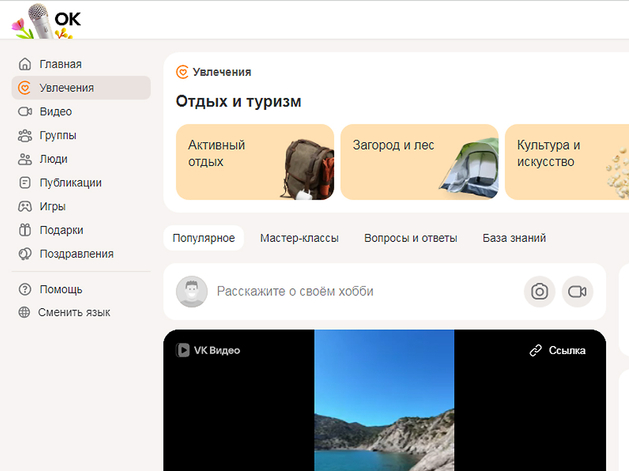This screenshot has width=629, height=471.
Task: Switch to the Мастер-классы tab
Action: pyautogui.click(x=299, y=238)
